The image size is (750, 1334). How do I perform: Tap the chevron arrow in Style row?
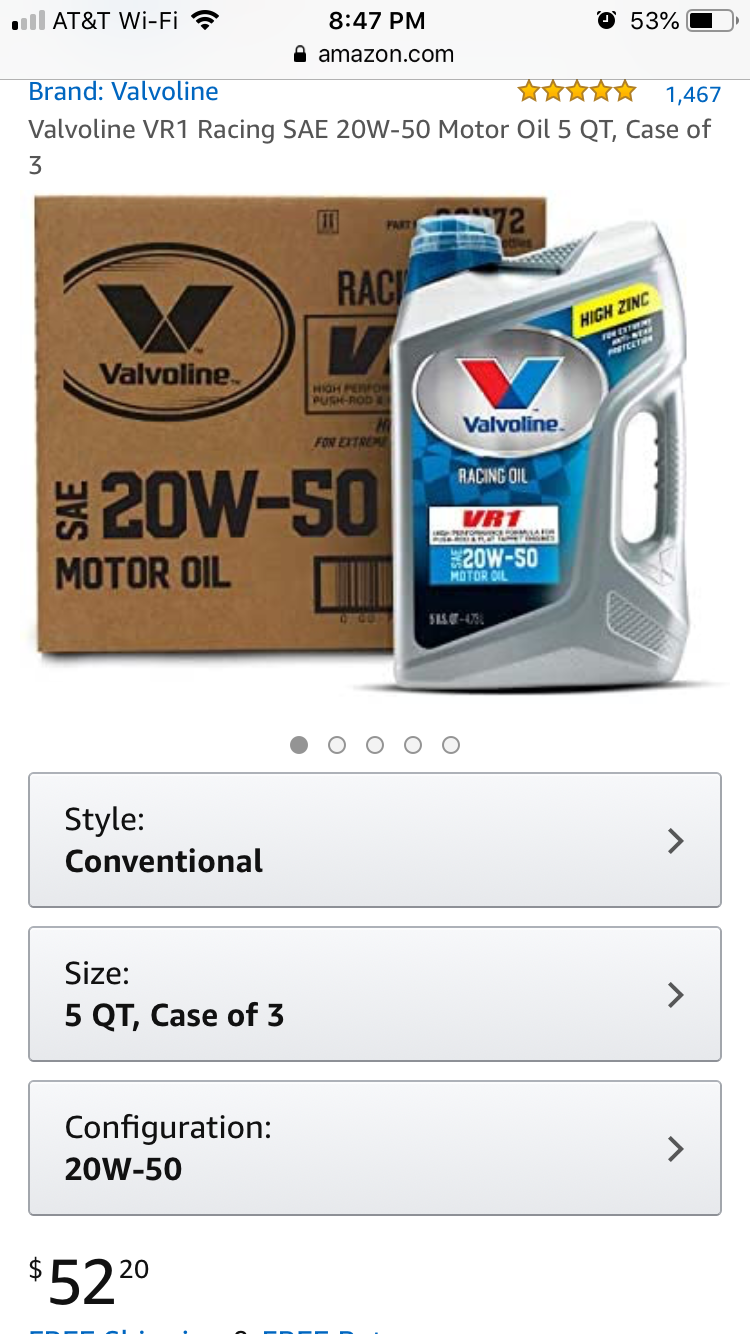pos(676,841)
